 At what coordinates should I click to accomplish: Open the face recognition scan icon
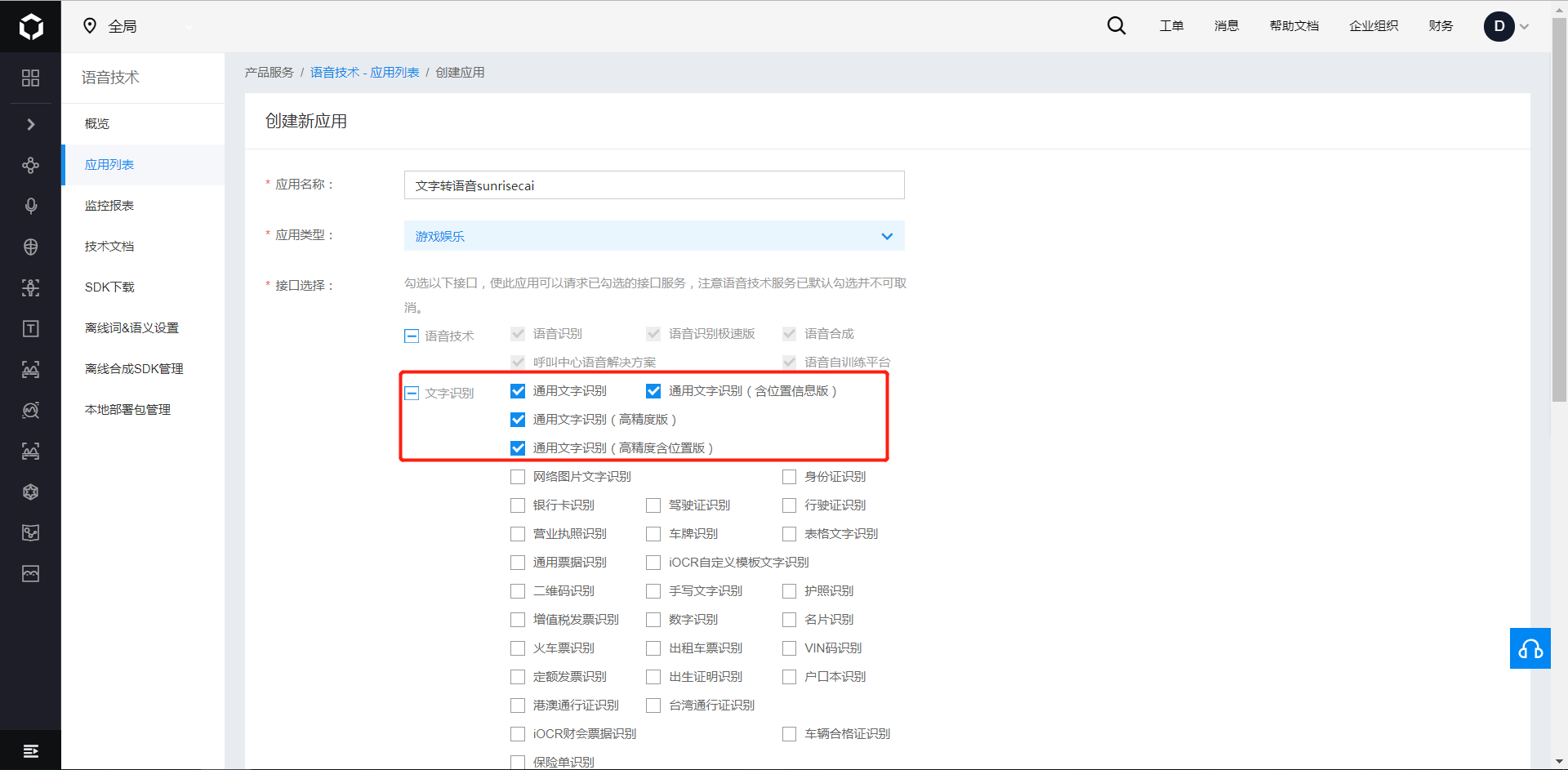[x=30, y=287]
